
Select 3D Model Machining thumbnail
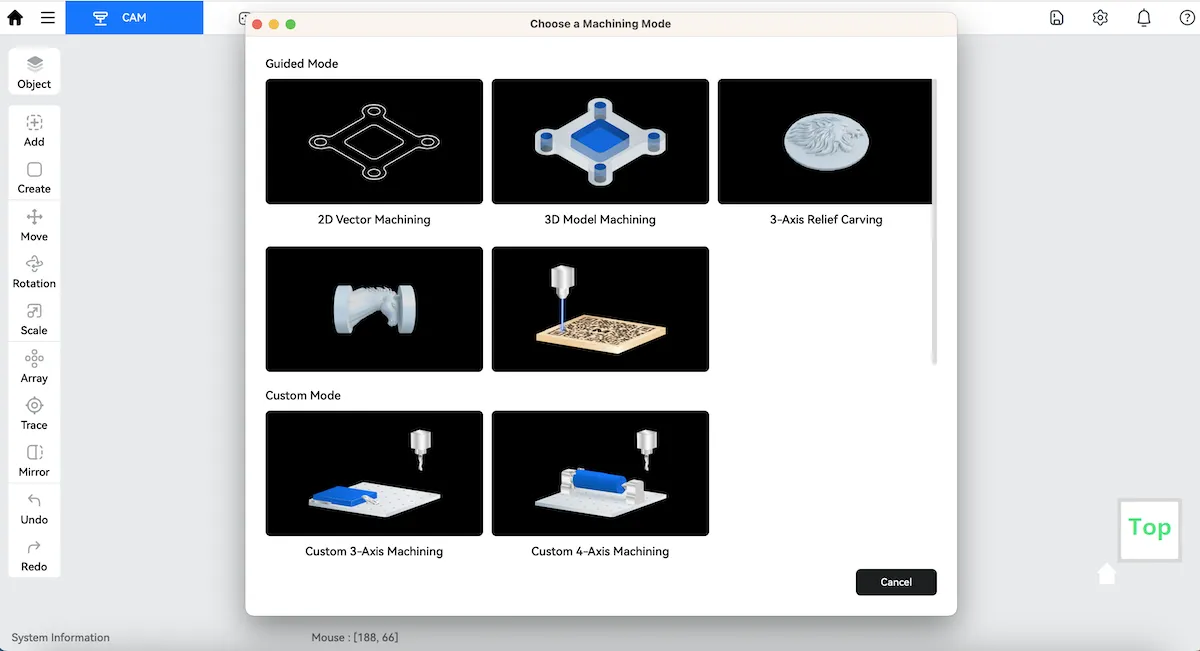point(600,142)
